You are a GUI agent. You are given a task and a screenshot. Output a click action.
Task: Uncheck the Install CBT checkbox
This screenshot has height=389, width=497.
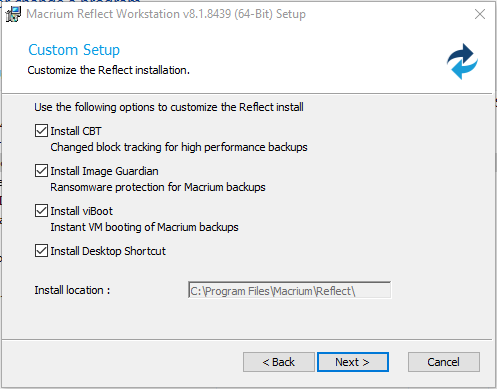41,131
